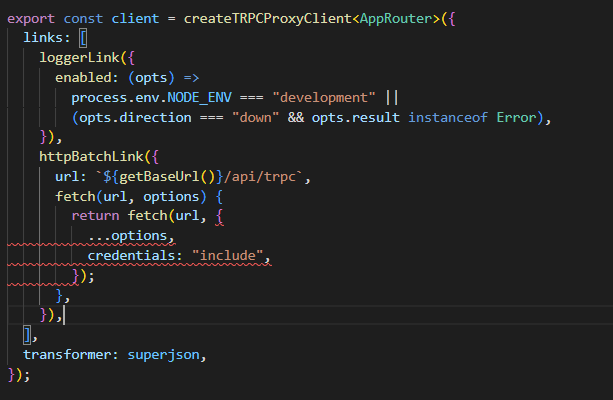The image size is (613, 400).
Task: Click the "AppRouter" type name
Action: point(396,18)
